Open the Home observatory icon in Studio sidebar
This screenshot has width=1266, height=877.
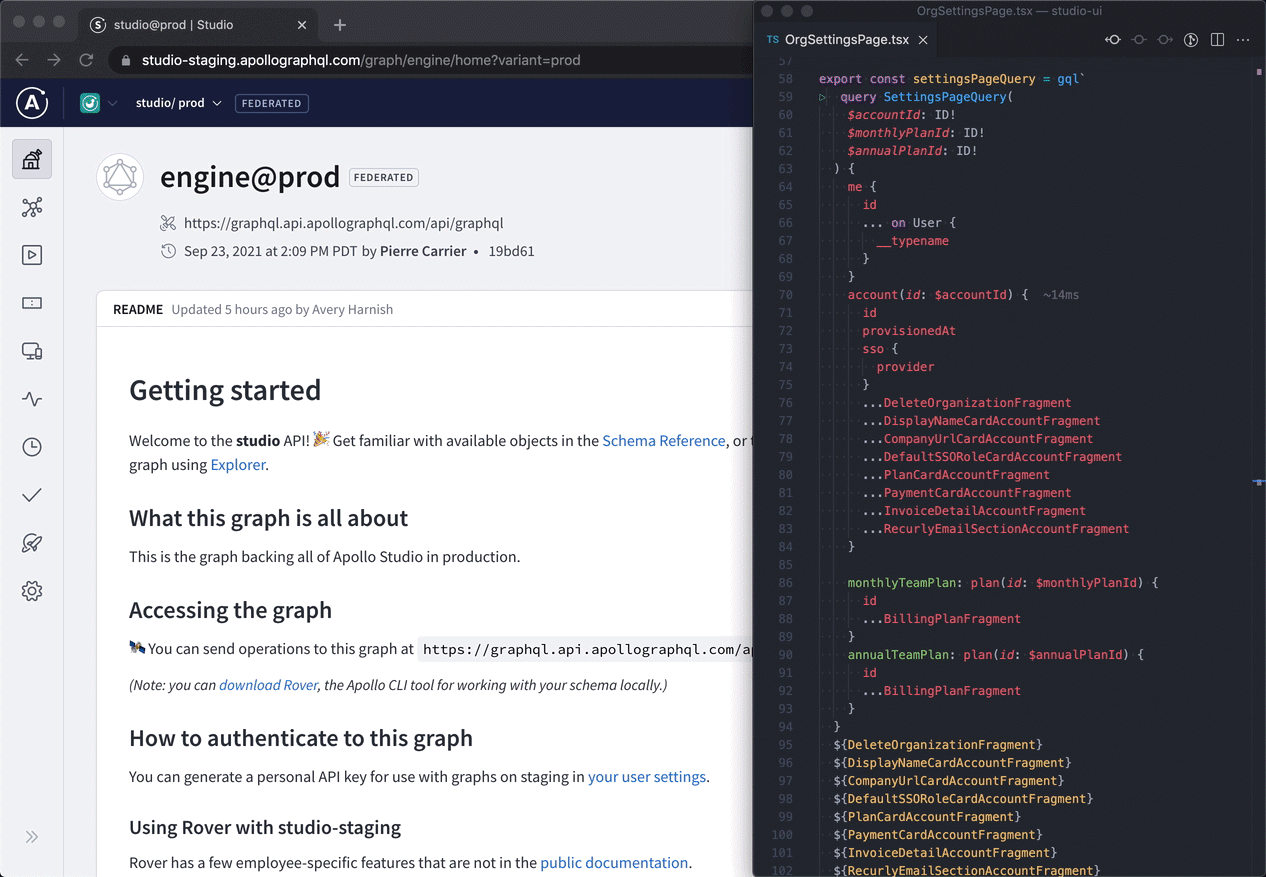tap(32, 159)
